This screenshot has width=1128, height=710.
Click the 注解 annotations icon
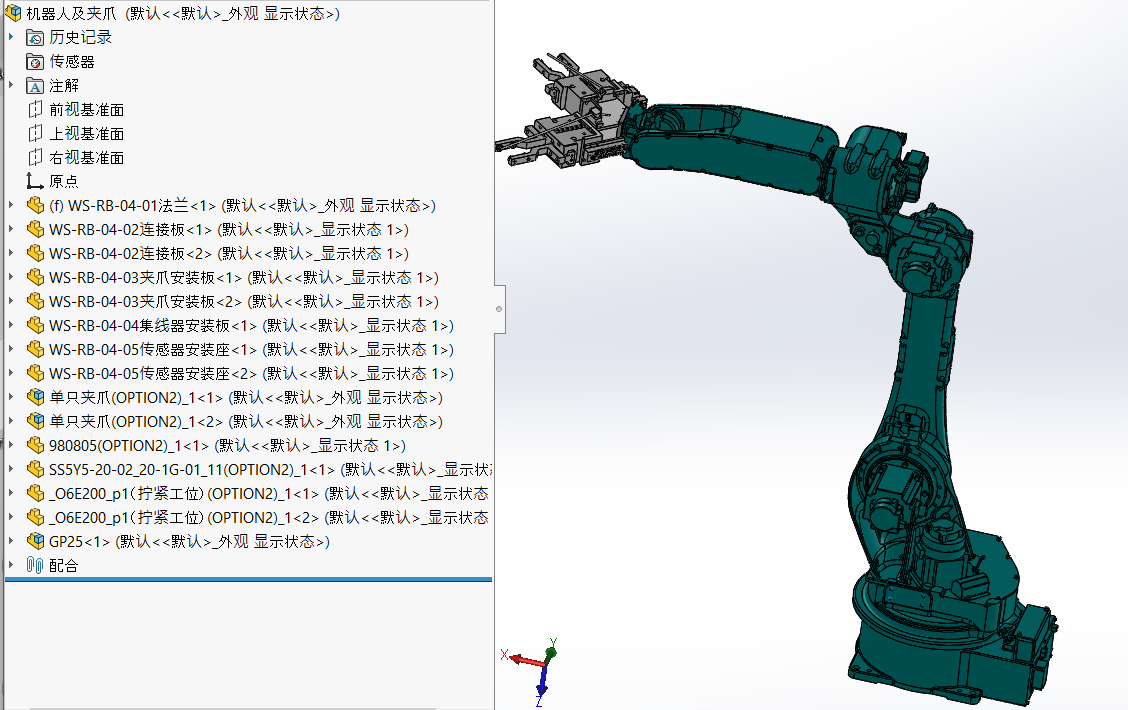[35, 86]
